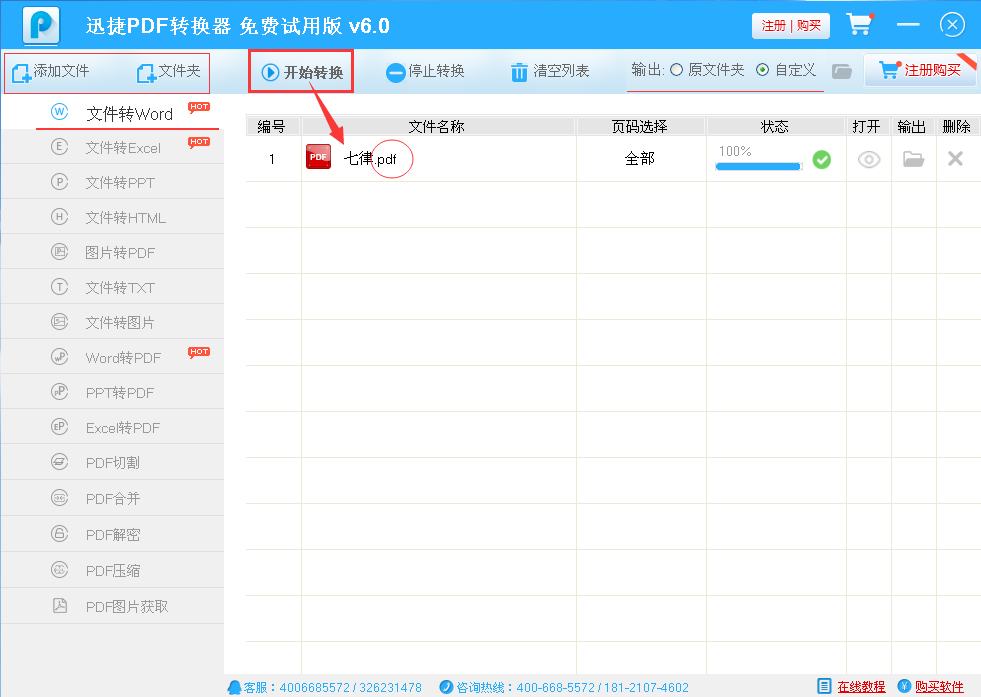
Task: Select 原文件夹 output radio option
Action: [x=707, y=70]
